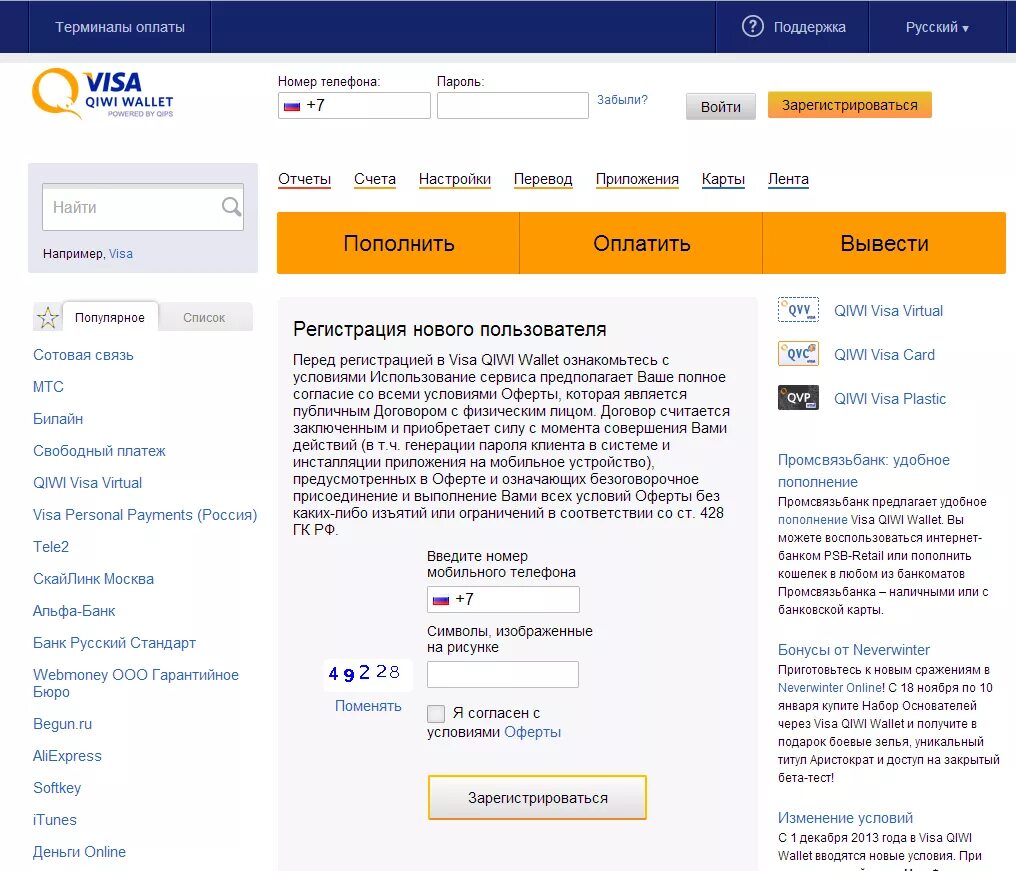1016x871 pixels.
Task: Click the Russian flag in login phone field
Action: point(292,106)
